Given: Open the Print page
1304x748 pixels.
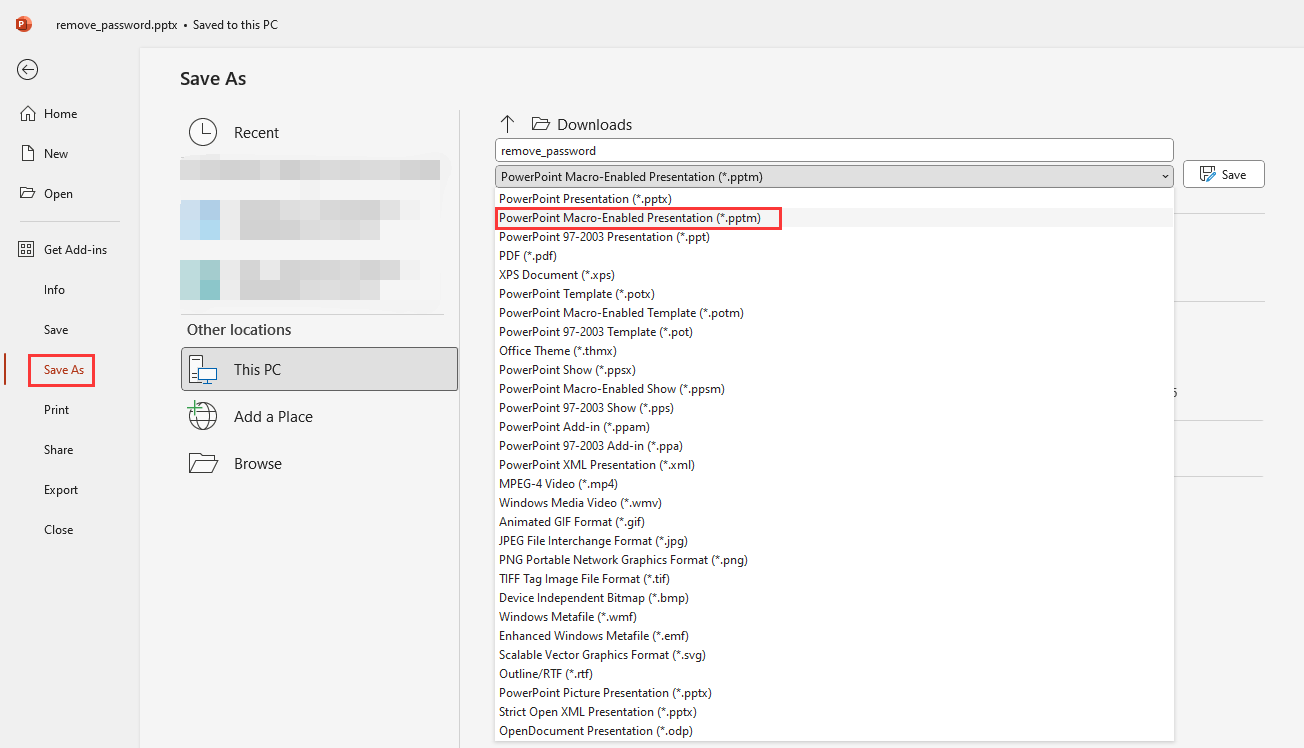Looking at the screenshot, I should point(57,409).
